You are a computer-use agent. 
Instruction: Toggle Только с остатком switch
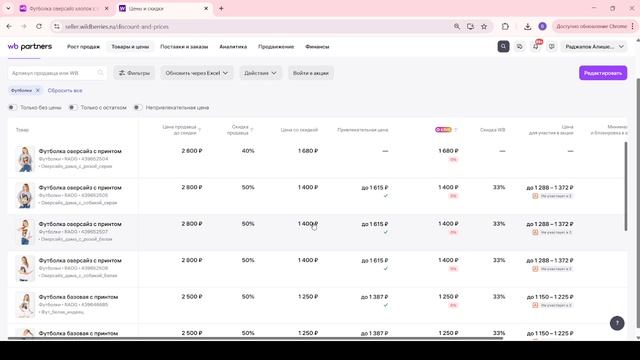[73, 107]
